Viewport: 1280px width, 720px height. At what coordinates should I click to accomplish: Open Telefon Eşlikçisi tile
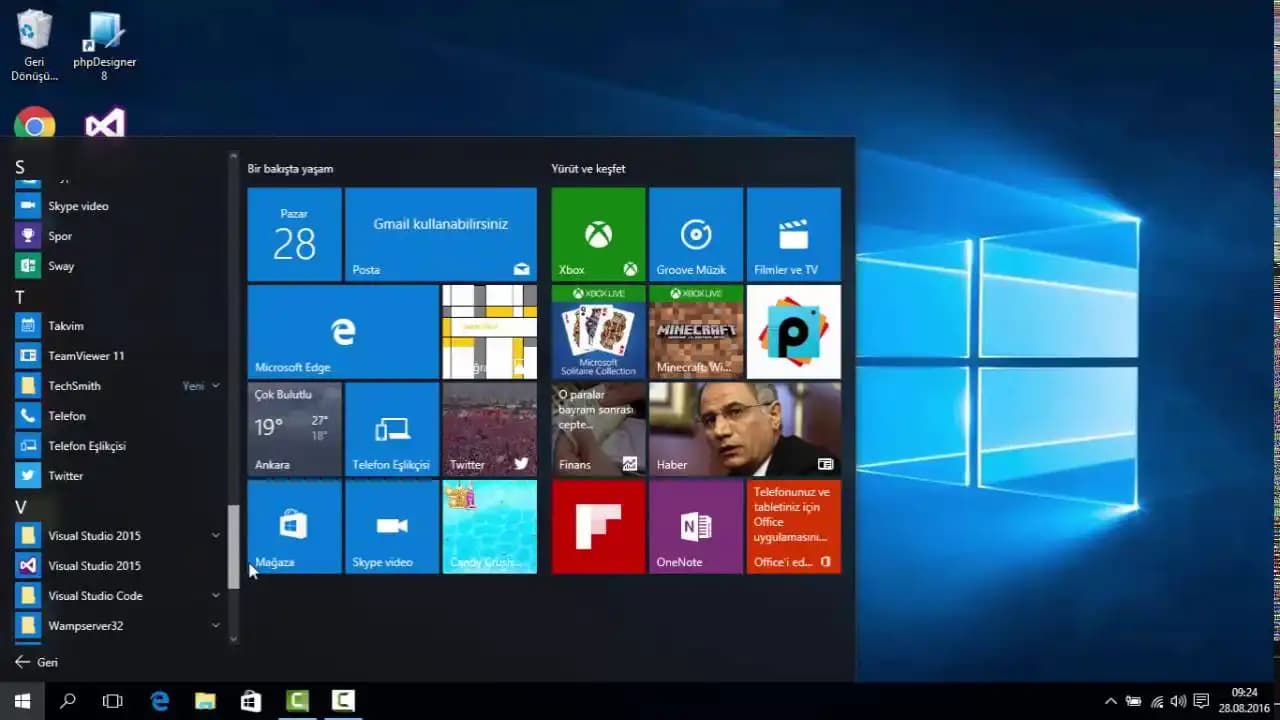click(391, 429)
